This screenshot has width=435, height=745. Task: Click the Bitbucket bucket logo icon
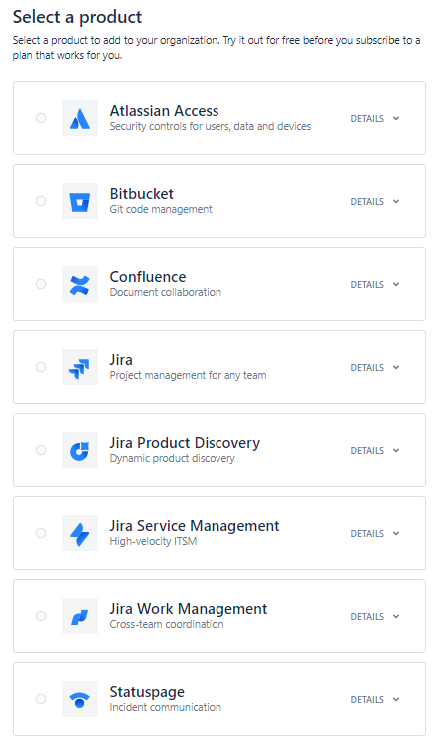click(80, 201)
